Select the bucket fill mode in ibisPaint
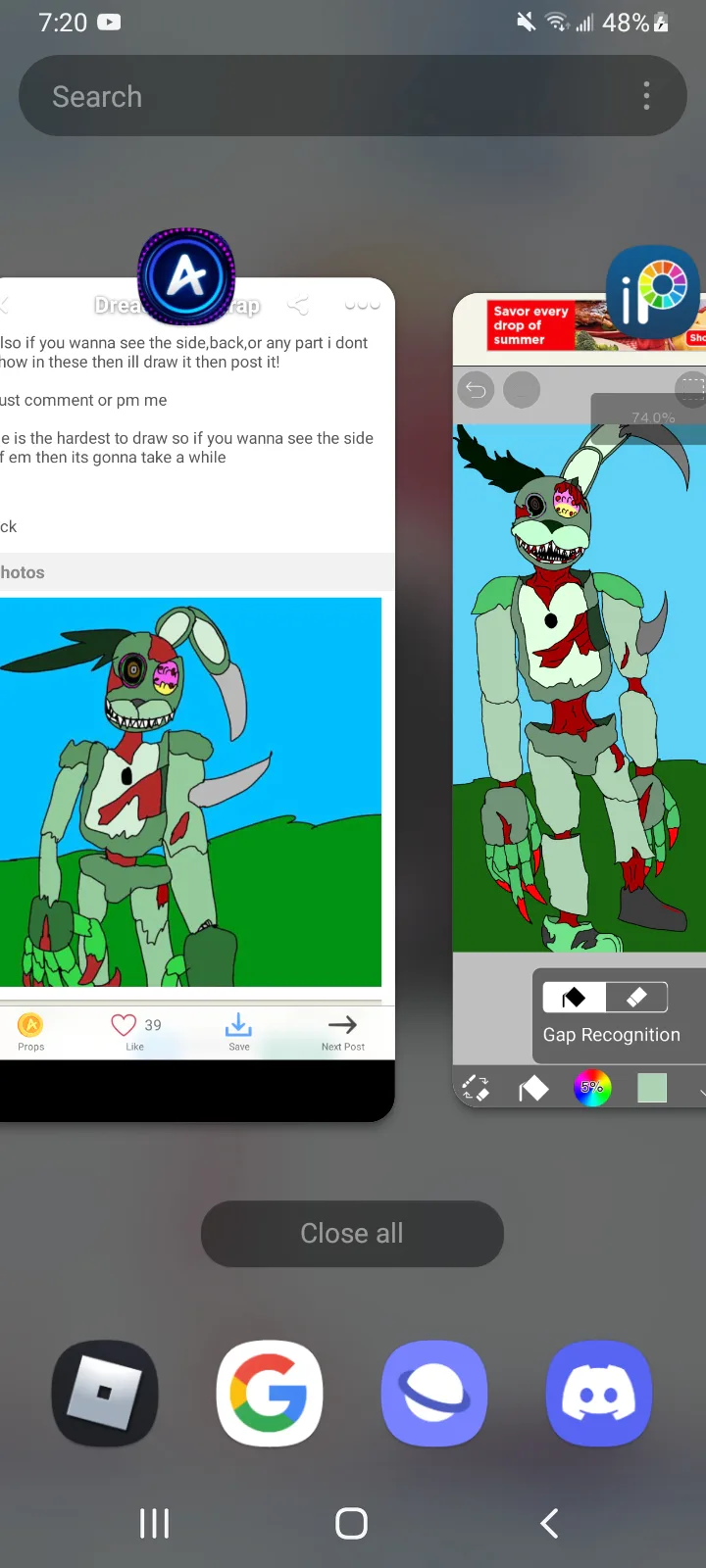The height and width of the screenshot is (1568, 706). click(574, 998)
